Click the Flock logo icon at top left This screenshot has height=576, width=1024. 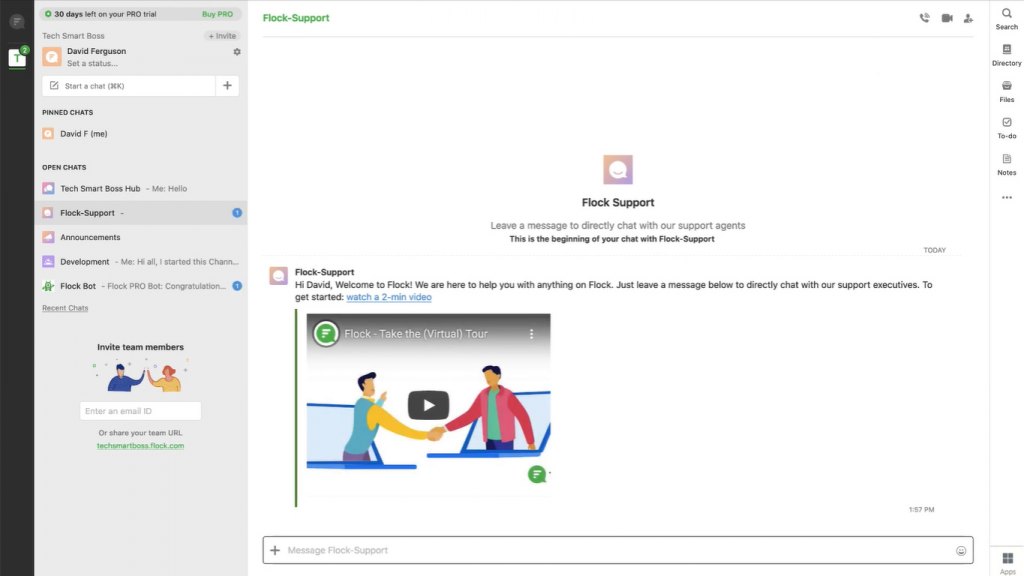pos(17,22)
